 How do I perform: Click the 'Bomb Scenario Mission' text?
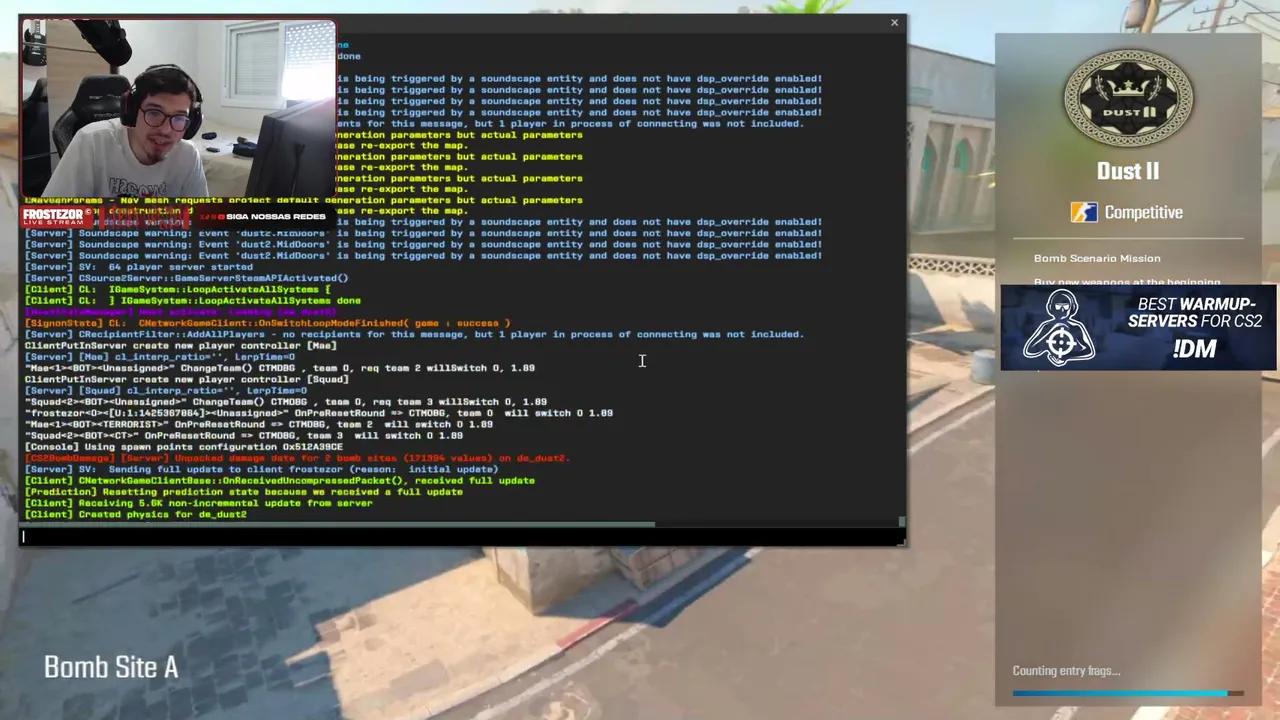coord(1097,258)
